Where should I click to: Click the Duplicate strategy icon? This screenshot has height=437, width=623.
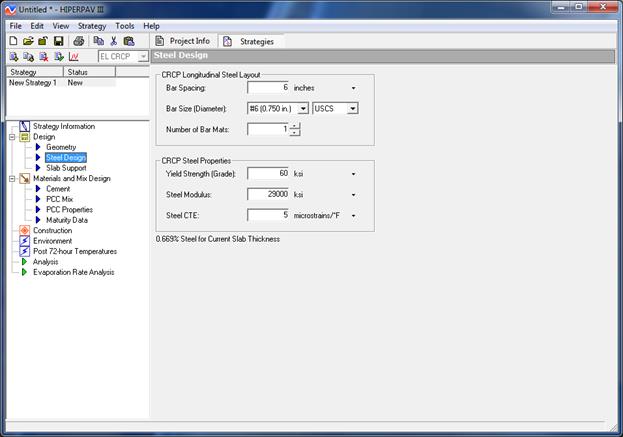[28, 57]
